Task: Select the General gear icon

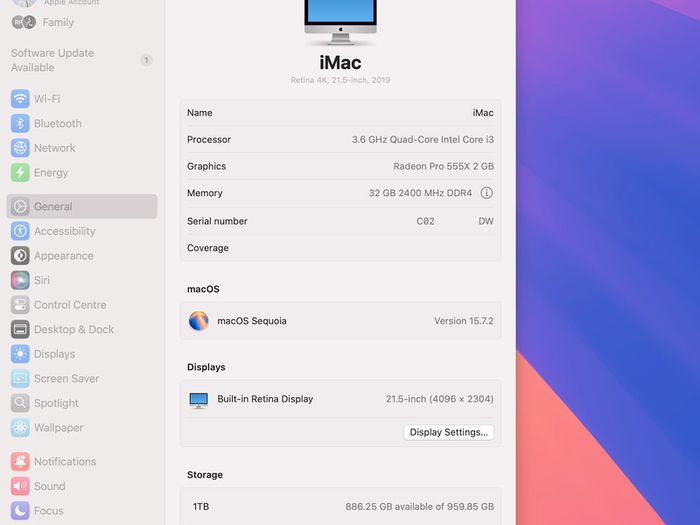Action: (x=20, y=206)
